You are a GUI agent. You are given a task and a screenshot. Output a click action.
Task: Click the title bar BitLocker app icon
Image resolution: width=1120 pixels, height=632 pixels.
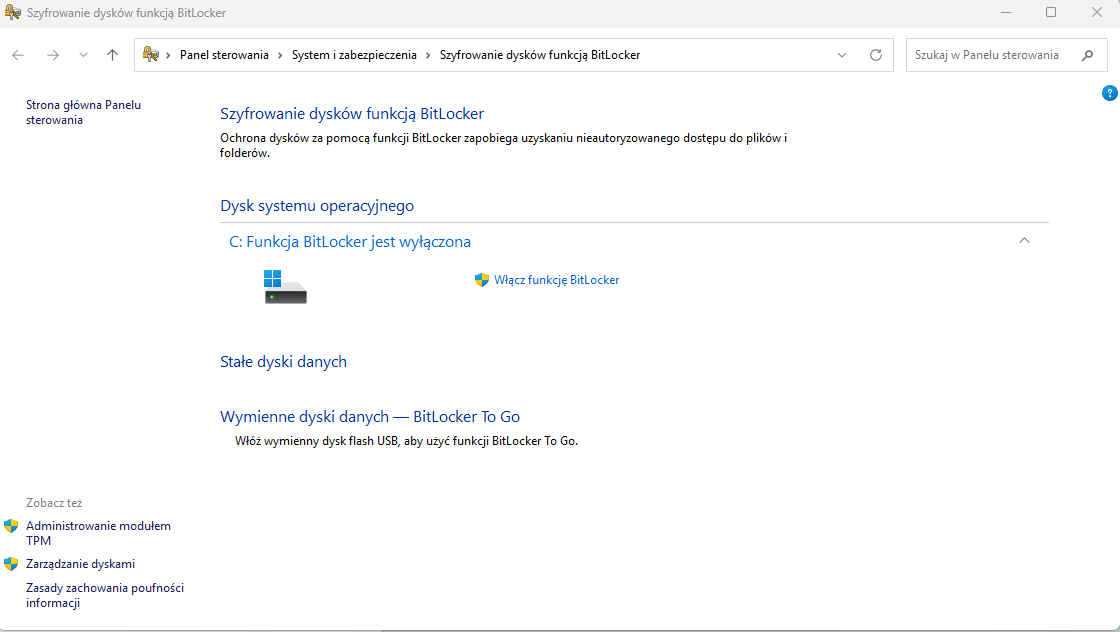point(13,12)
